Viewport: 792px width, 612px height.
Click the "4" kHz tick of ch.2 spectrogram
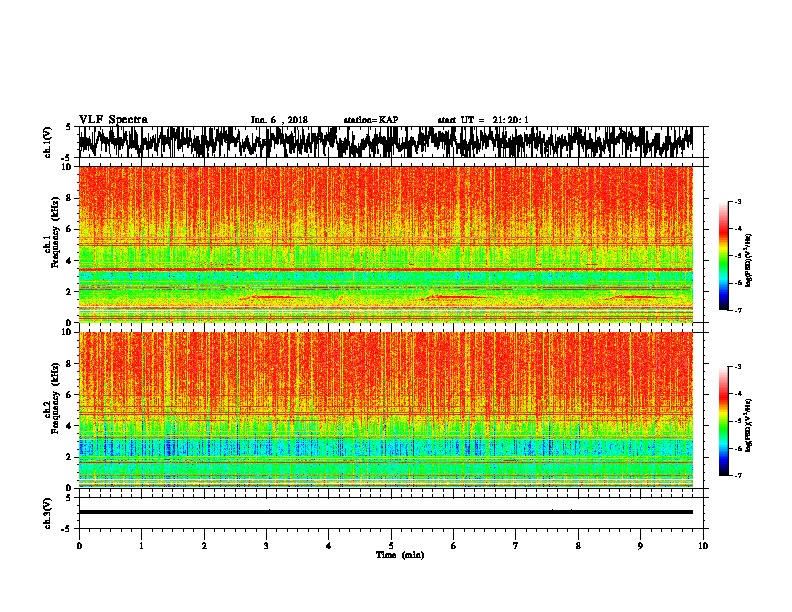(71, 426)
